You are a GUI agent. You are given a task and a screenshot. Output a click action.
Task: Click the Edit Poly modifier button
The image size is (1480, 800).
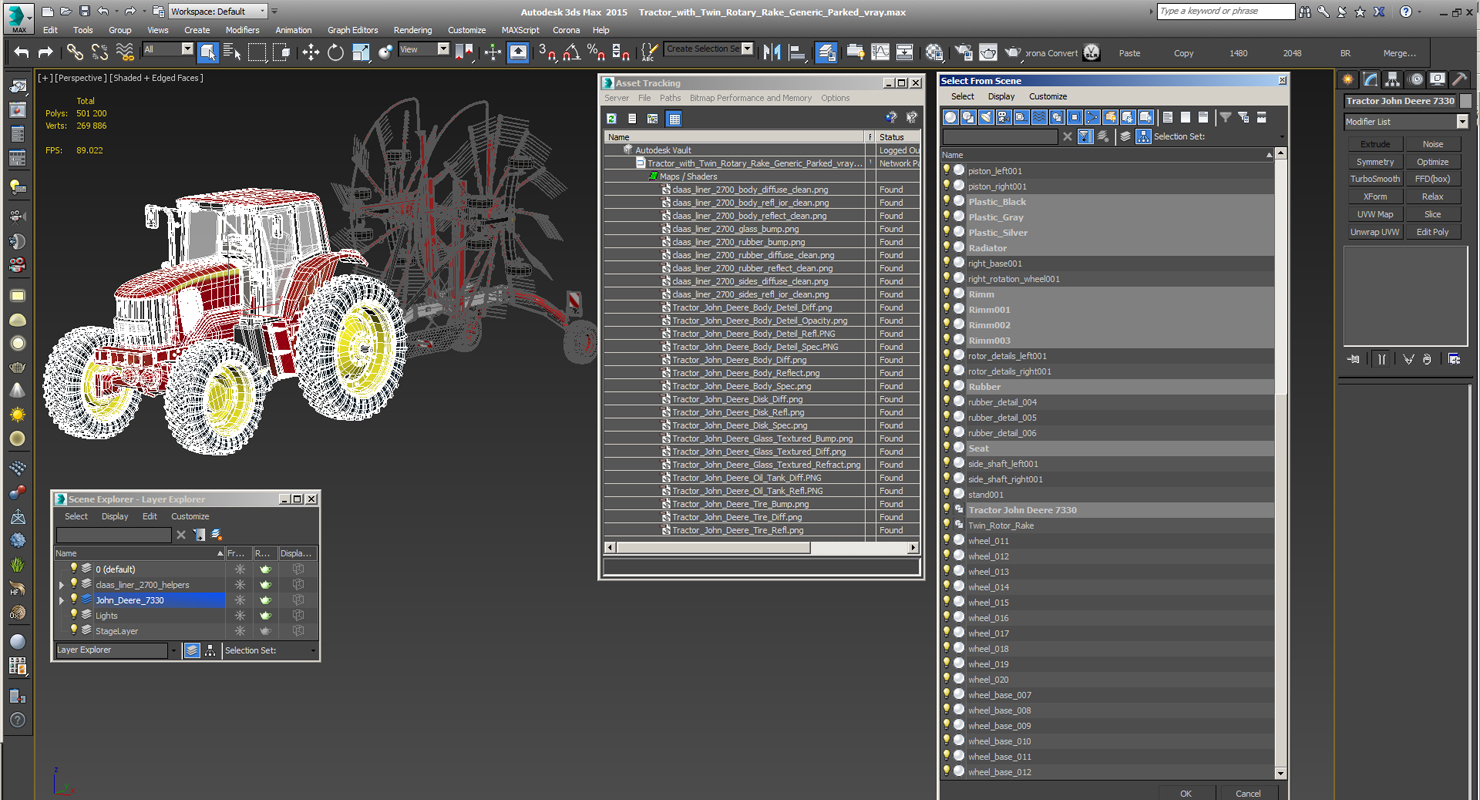[1433, 232]
